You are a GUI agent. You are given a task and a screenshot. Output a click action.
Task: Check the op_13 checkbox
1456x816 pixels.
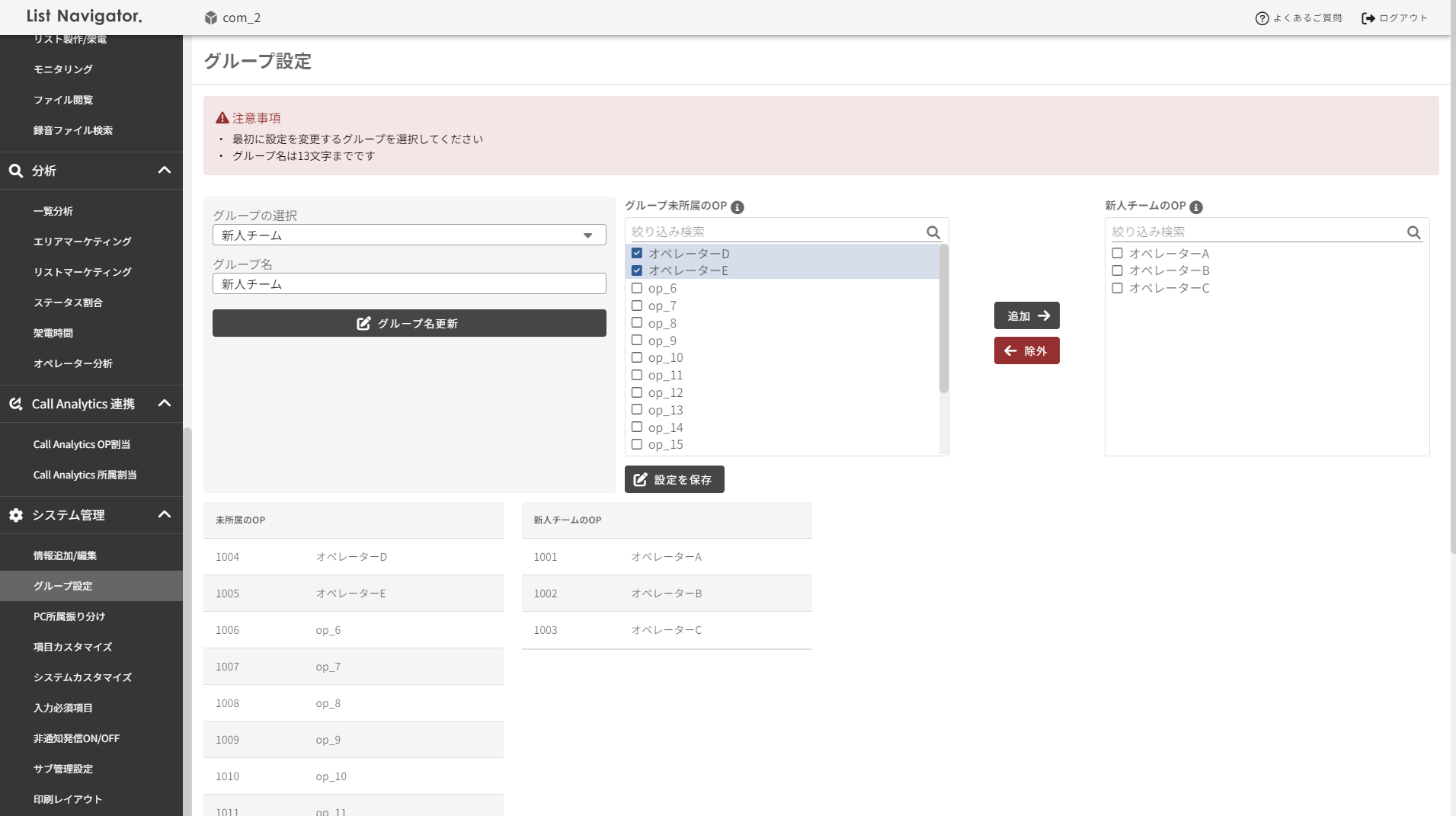tap(637, 410)
